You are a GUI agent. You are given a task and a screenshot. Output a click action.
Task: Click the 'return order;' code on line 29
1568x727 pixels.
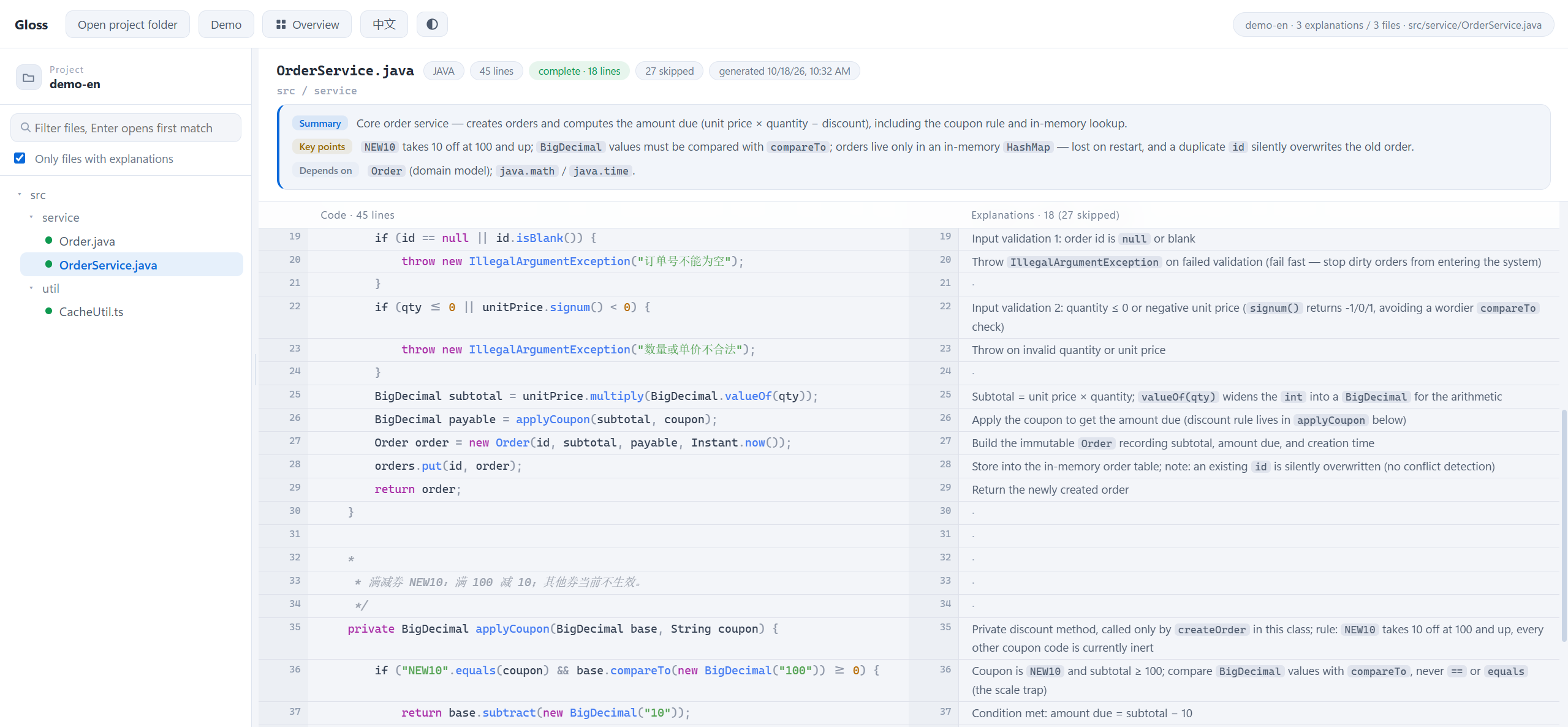(x=417, y=489)
